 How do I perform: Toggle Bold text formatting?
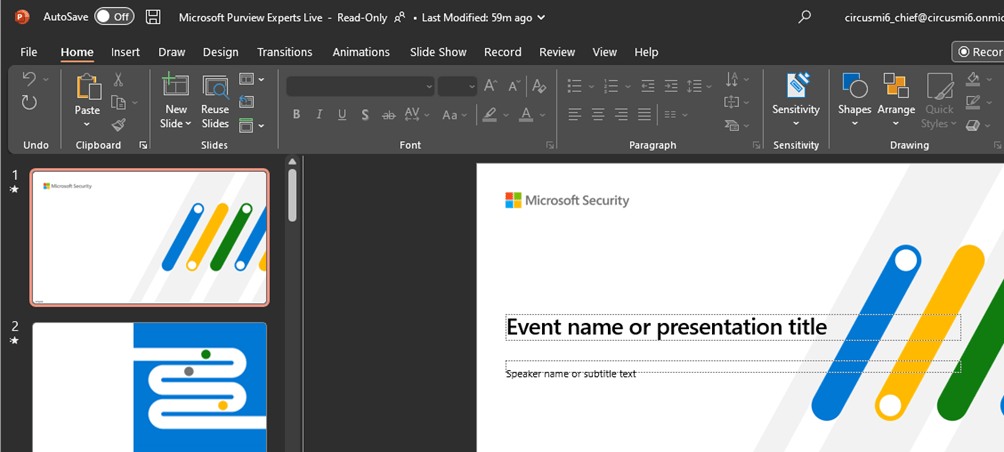coord(296,115)
